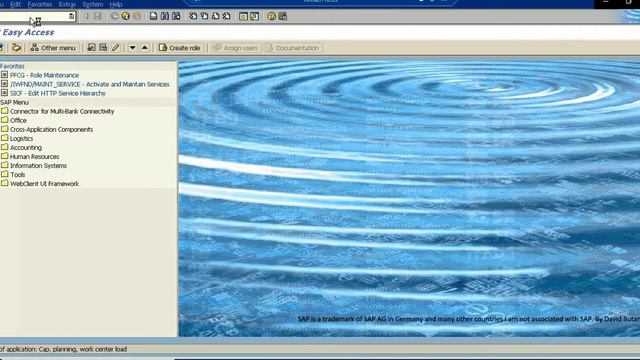The width and height of the screenshot is (640, 360).
Task: Click the Change Favorites pencil icon
Action: point(116,48)
